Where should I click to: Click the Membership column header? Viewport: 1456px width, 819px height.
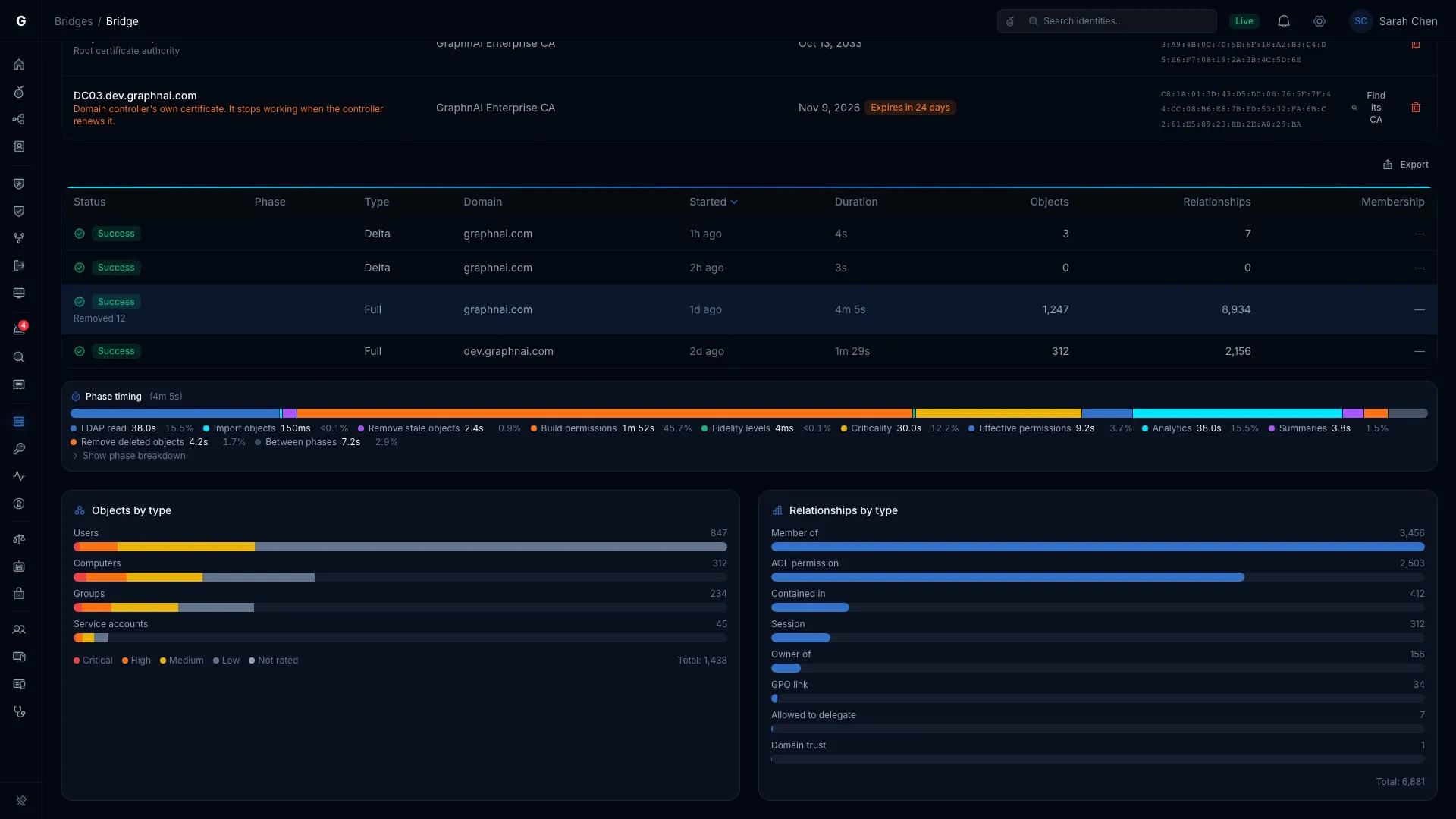1392,202
